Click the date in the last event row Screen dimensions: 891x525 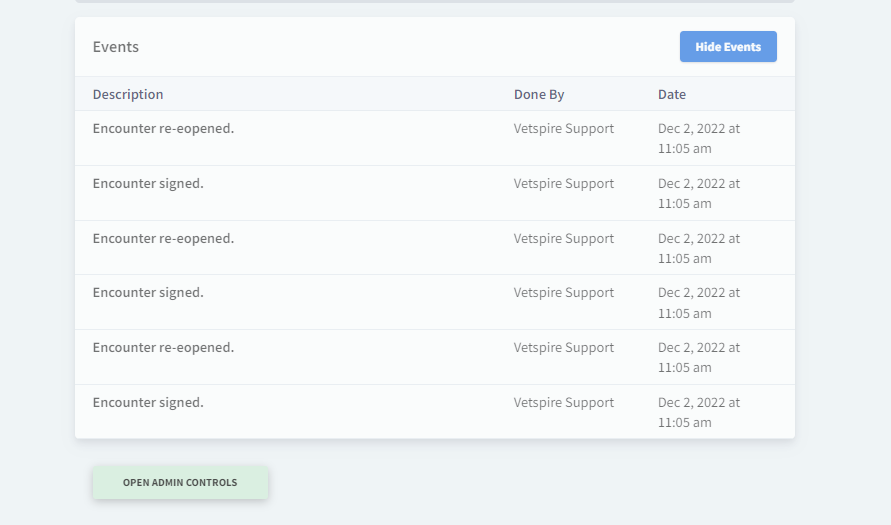[x=698, y=412]
